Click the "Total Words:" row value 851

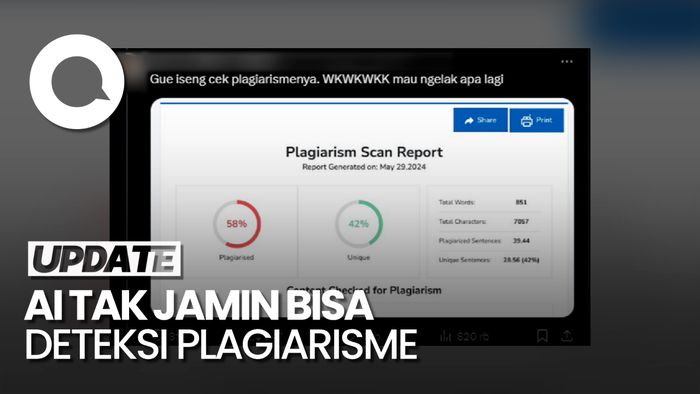521,202
